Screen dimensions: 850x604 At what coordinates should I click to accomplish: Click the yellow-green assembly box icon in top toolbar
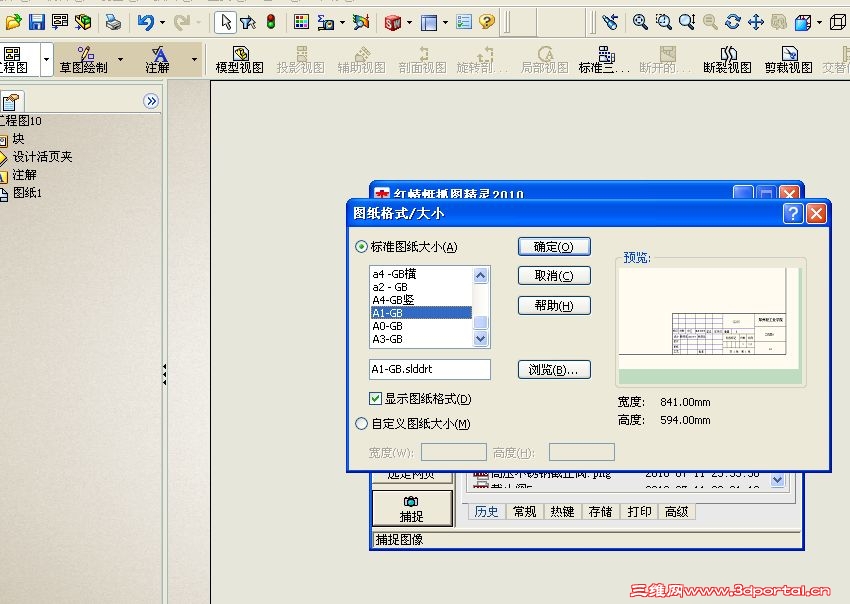(x=83, y=22)
